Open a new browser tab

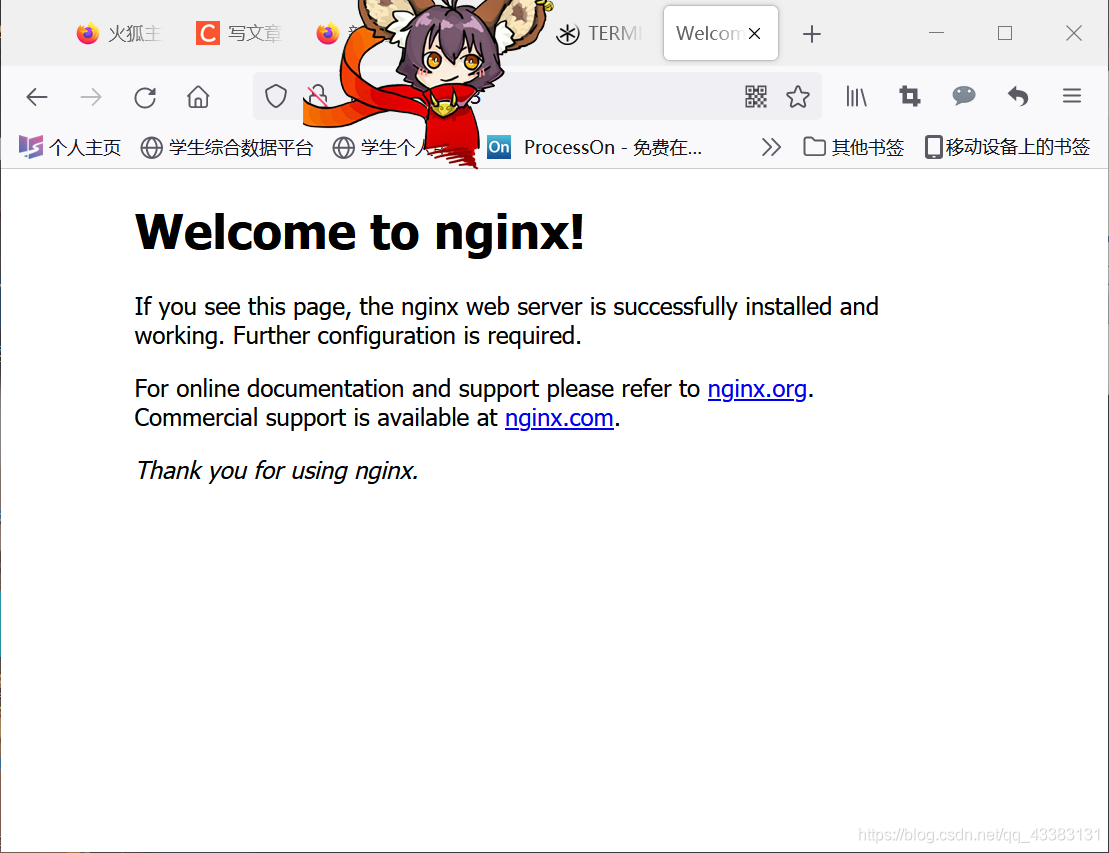click(812, 33)
